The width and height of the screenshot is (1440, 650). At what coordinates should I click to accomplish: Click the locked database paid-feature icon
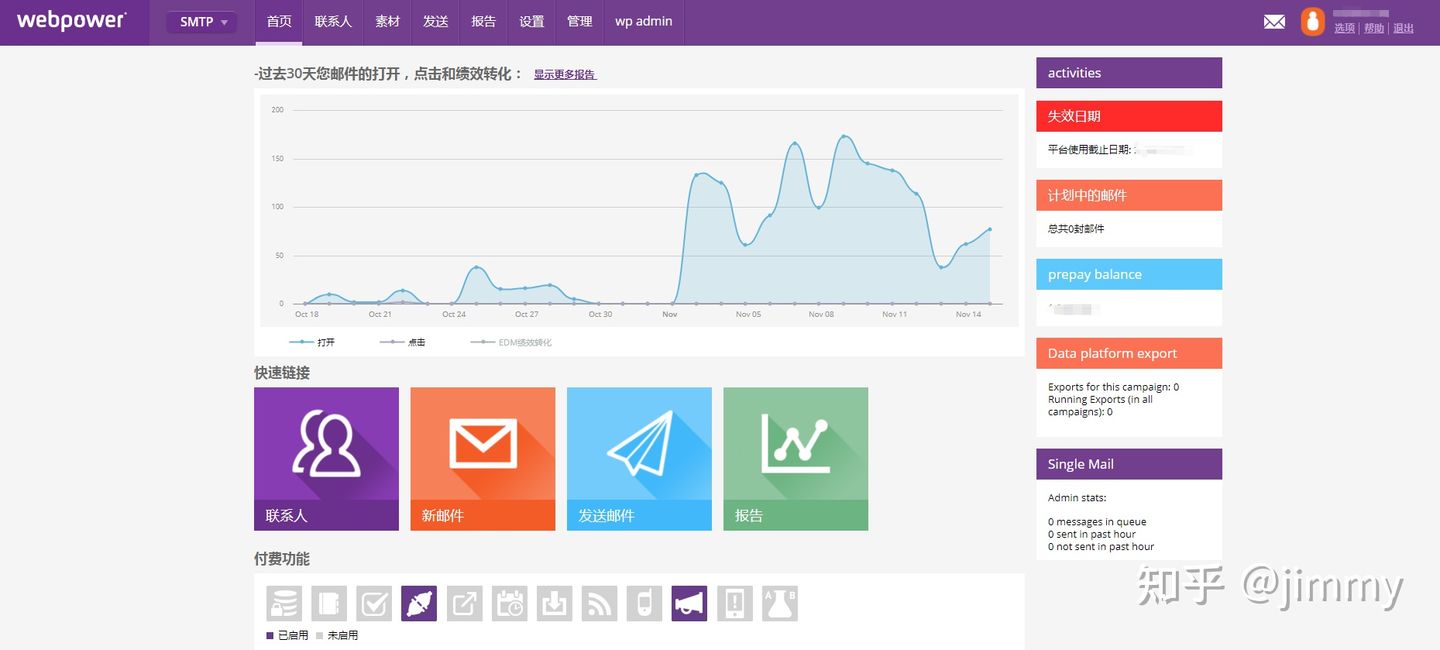(284, 604)
